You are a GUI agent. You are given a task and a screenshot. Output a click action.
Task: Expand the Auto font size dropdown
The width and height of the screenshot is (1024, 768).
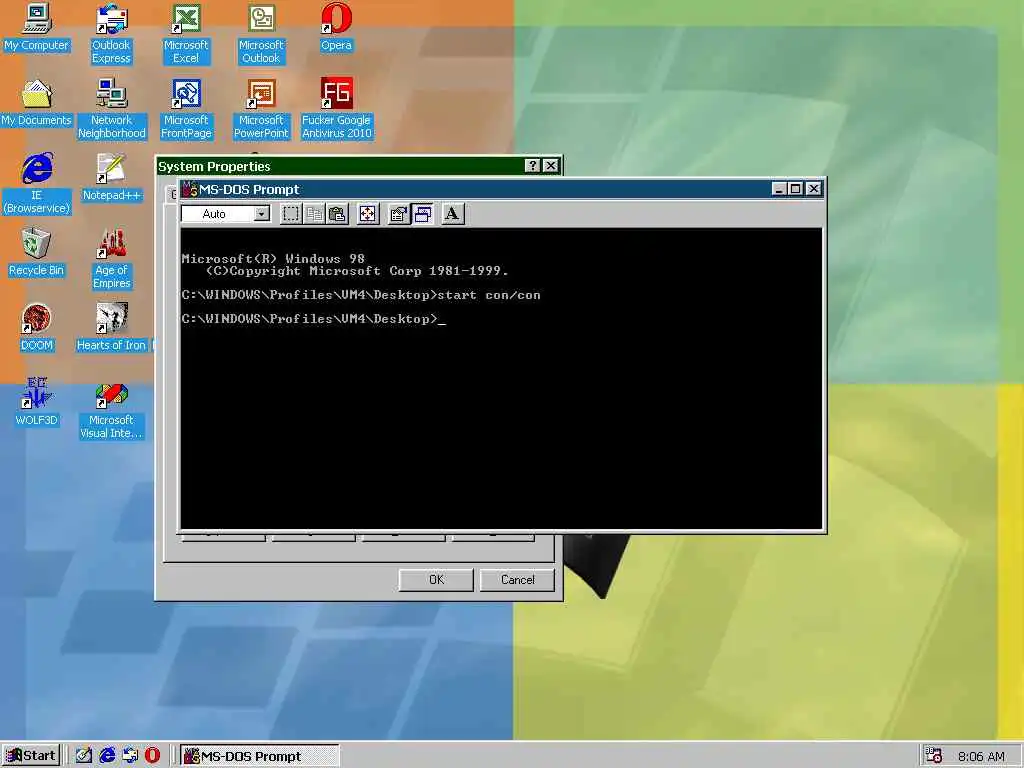pyautogui.click(x=261, y=214)
